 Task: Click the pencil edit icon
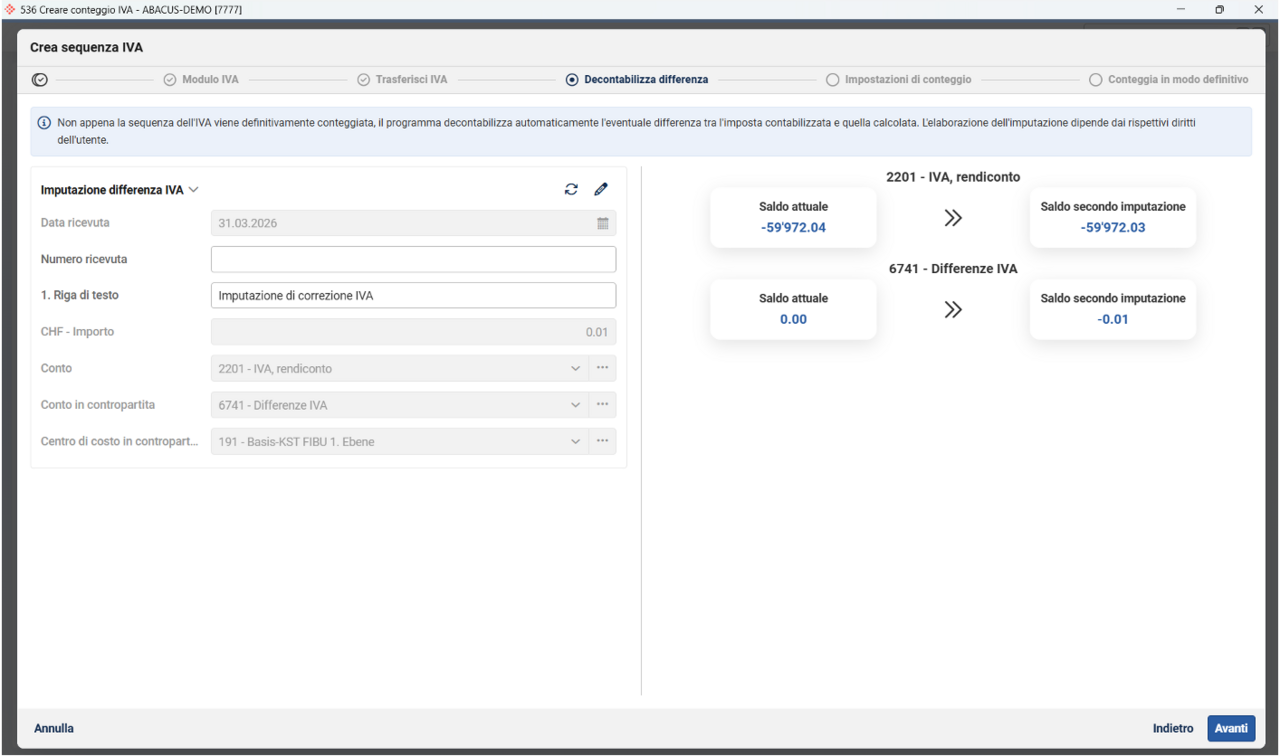click(x=601, y=189)
